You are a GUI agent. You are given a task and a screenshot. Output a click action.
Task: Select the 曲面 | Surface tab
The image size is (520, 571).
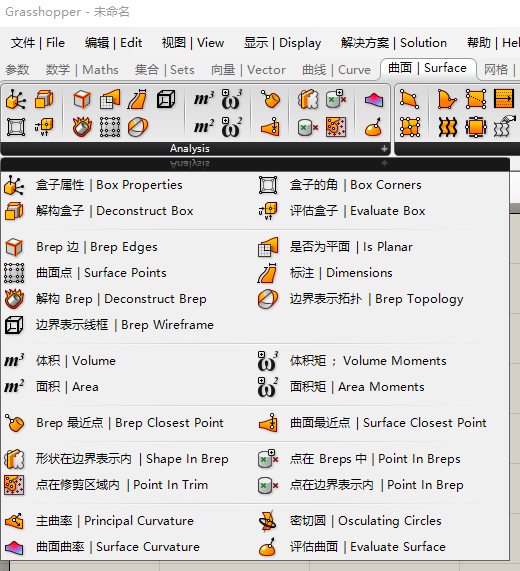[x=428, y=68]
